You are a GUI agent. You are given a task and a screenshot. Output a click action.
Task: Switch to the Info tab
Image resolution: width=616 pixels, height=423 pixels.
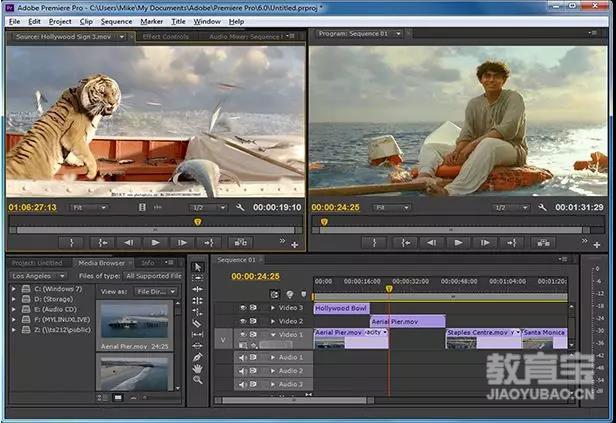(148, 263)
